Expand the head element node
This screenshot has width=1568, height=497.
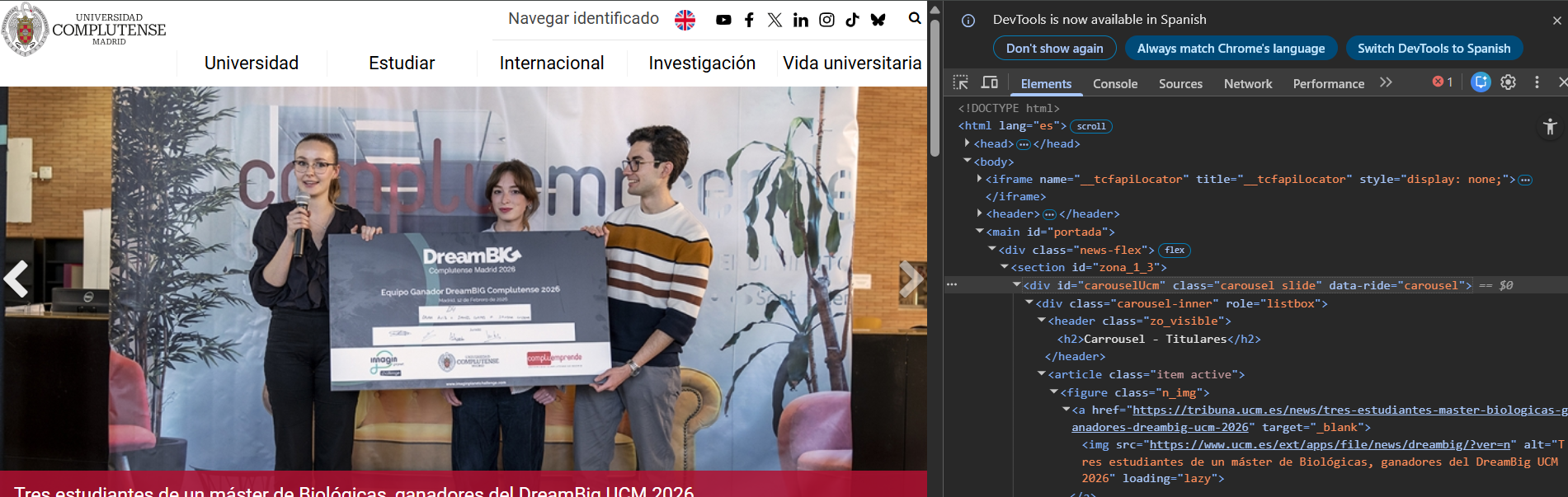967,143
